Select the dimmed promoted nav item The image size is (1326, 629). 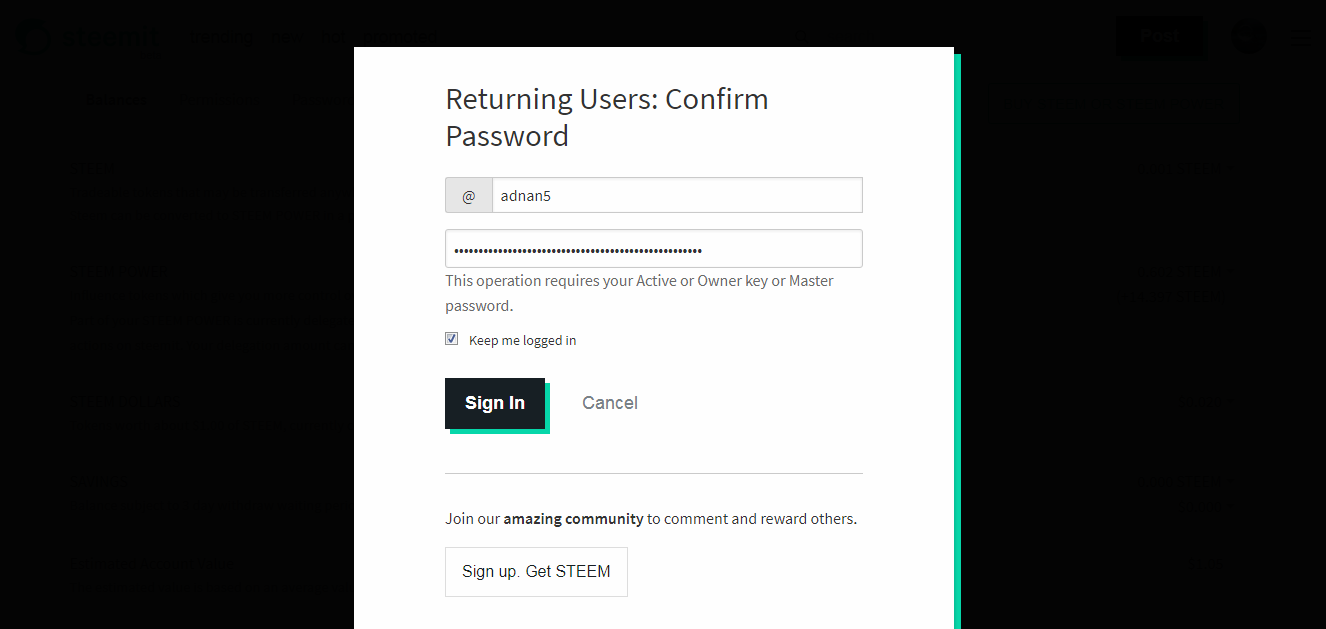401,38
